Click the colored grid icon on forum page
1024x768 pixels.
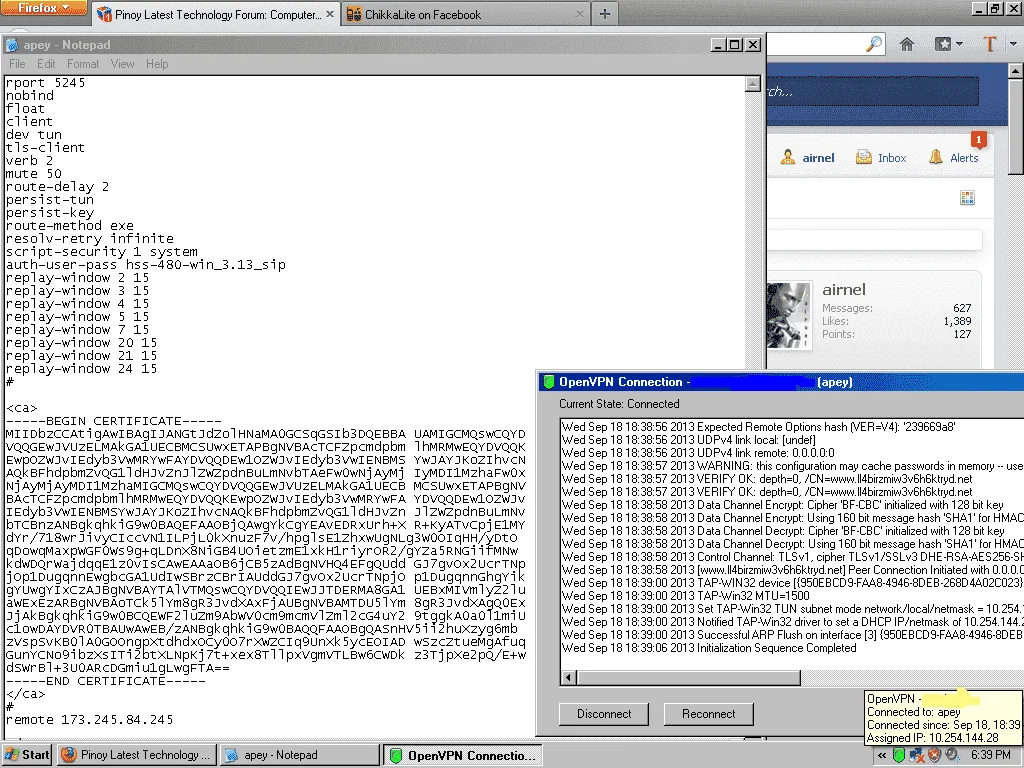(x=968, y=198)
